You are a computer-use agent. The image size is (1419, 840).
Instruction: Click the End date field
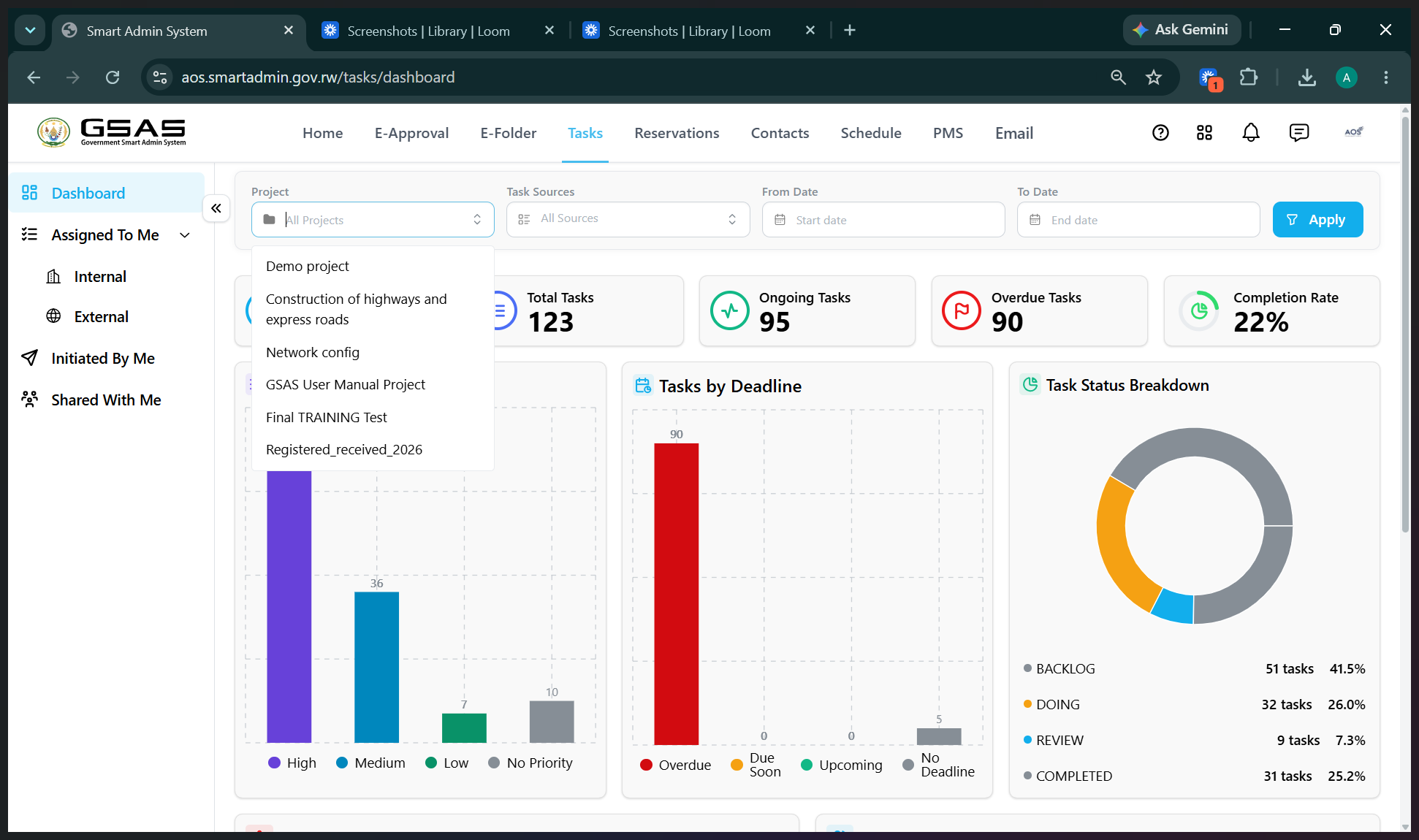coord(1138,220)
